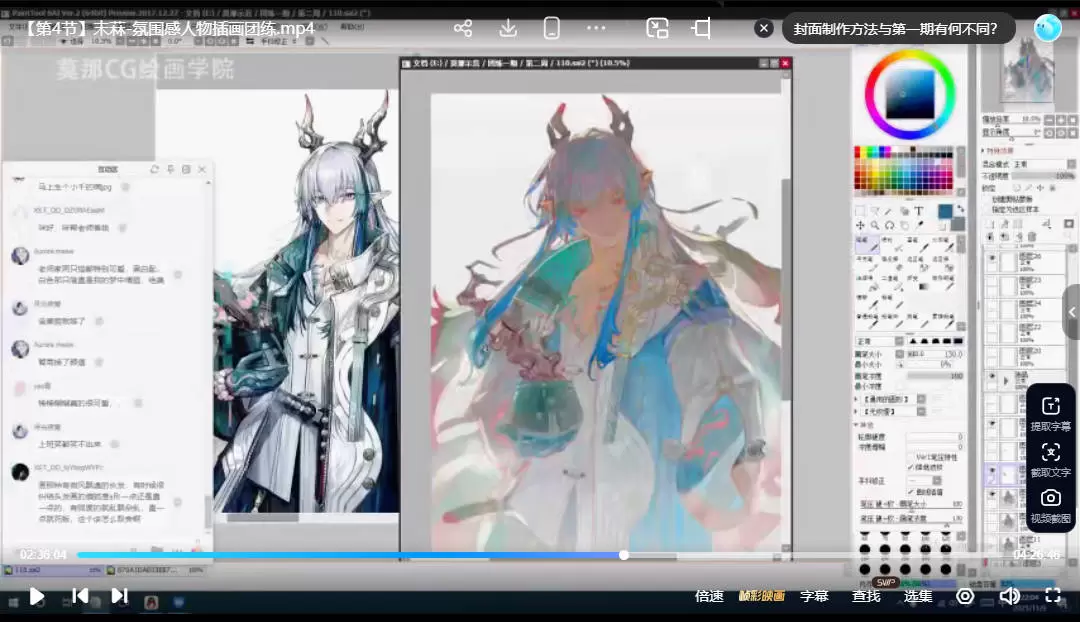Skip to the next video

coord(119,596)
